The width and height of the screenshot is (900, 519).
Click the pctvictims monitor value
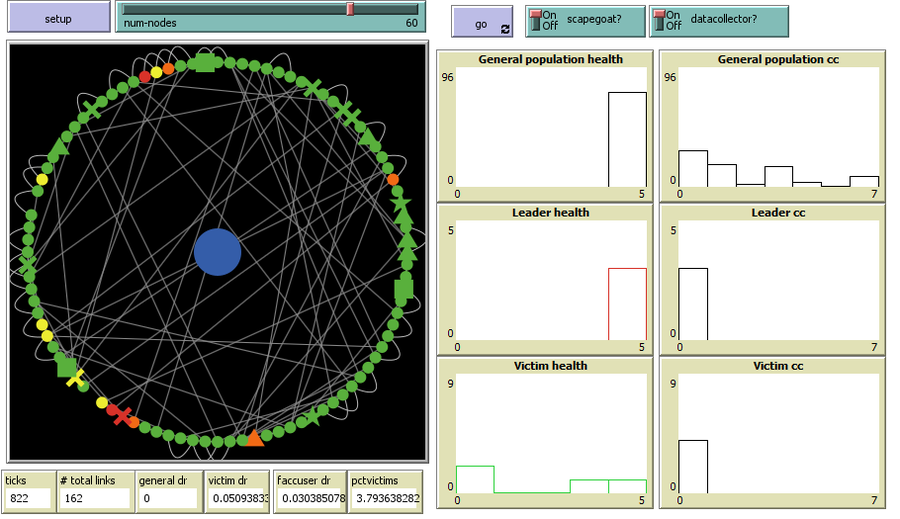[x=384, y=498]
